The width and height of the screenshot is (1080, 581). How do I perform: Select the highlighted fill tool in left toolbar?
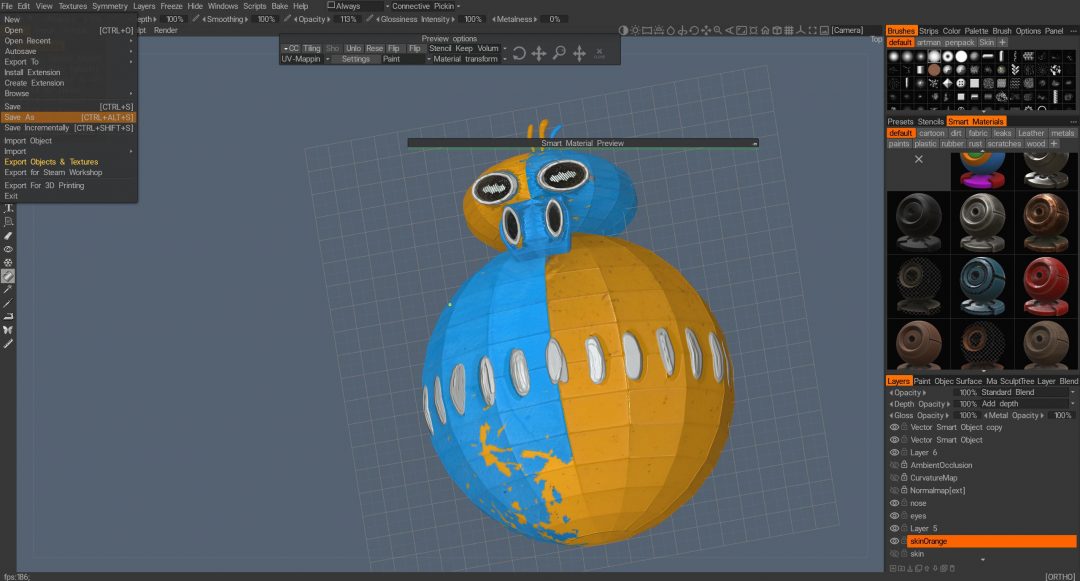[8, 276]
